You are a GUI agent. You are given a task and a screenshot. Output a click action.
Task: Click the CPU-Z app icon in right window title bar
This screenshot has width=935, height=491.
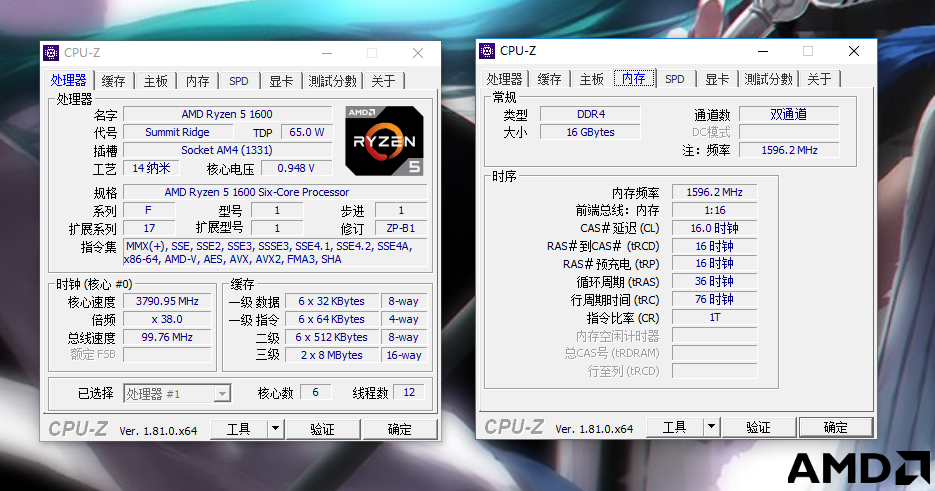[x=487, y=51]
